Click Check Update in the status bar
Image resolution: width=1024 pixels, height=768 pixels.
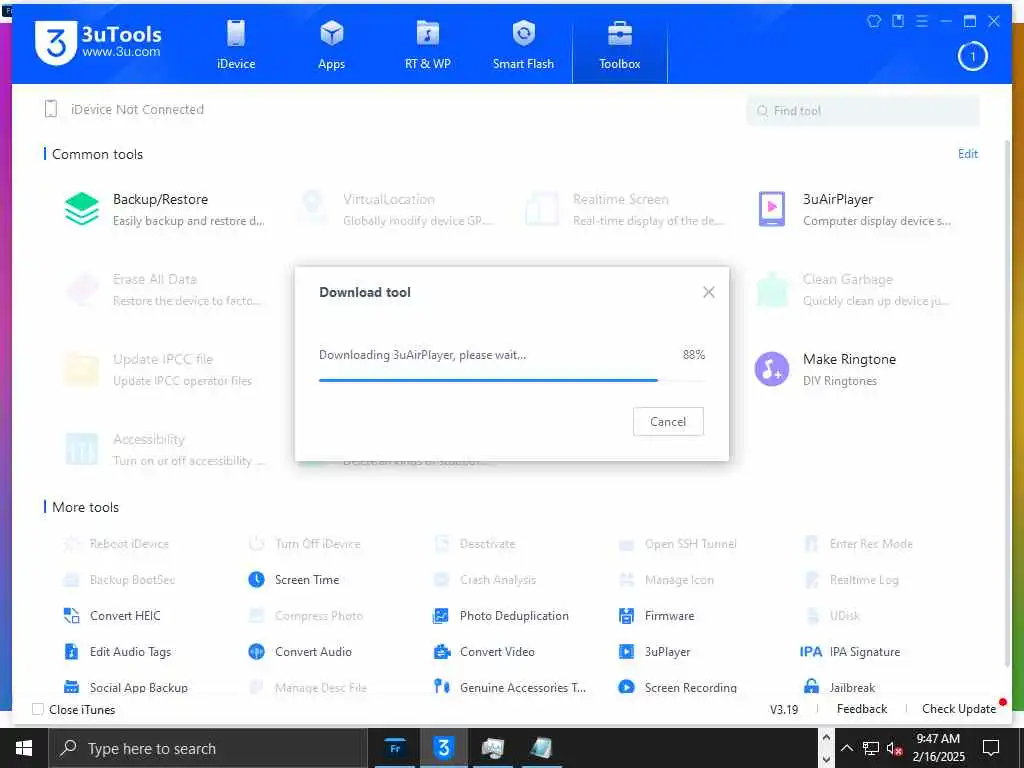959,709
